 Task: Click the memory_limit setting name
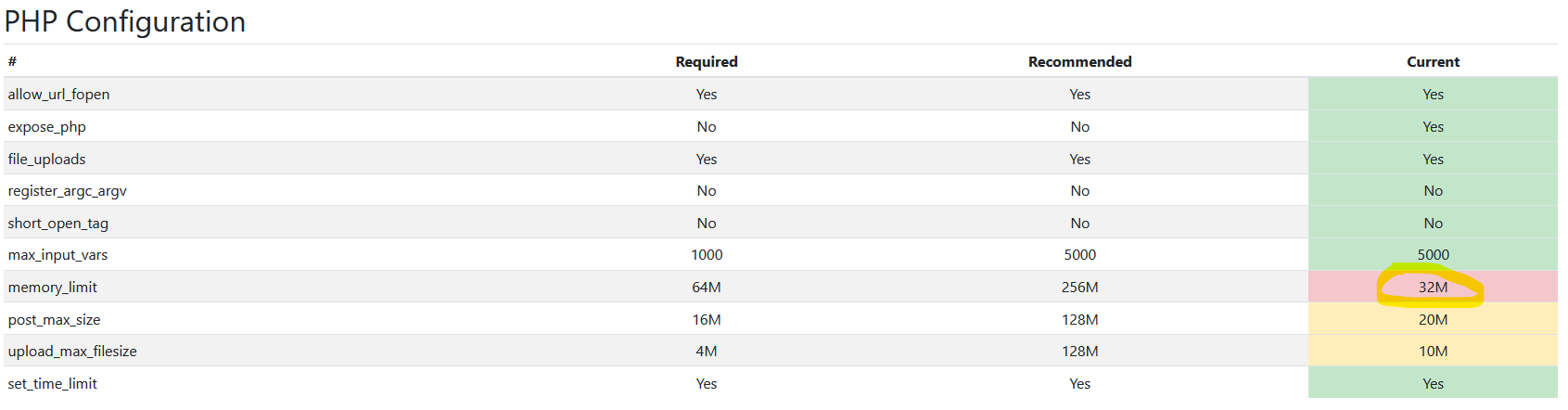click(52, 288)
